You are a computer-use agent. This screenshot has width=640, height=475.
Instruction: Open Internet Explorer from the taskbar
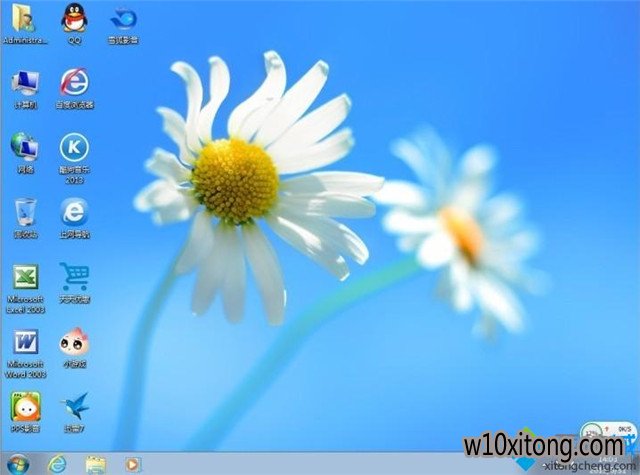[58, 463]
